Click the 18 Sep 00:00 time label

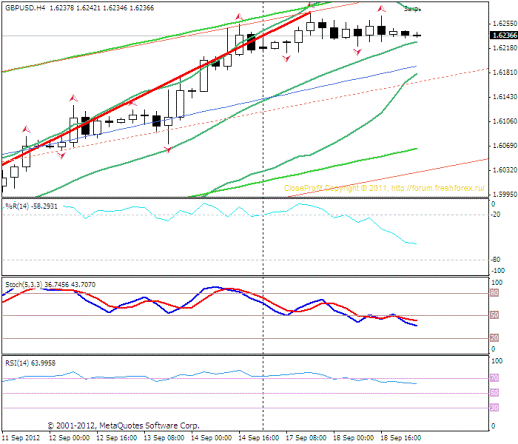(x=353, y=438)
